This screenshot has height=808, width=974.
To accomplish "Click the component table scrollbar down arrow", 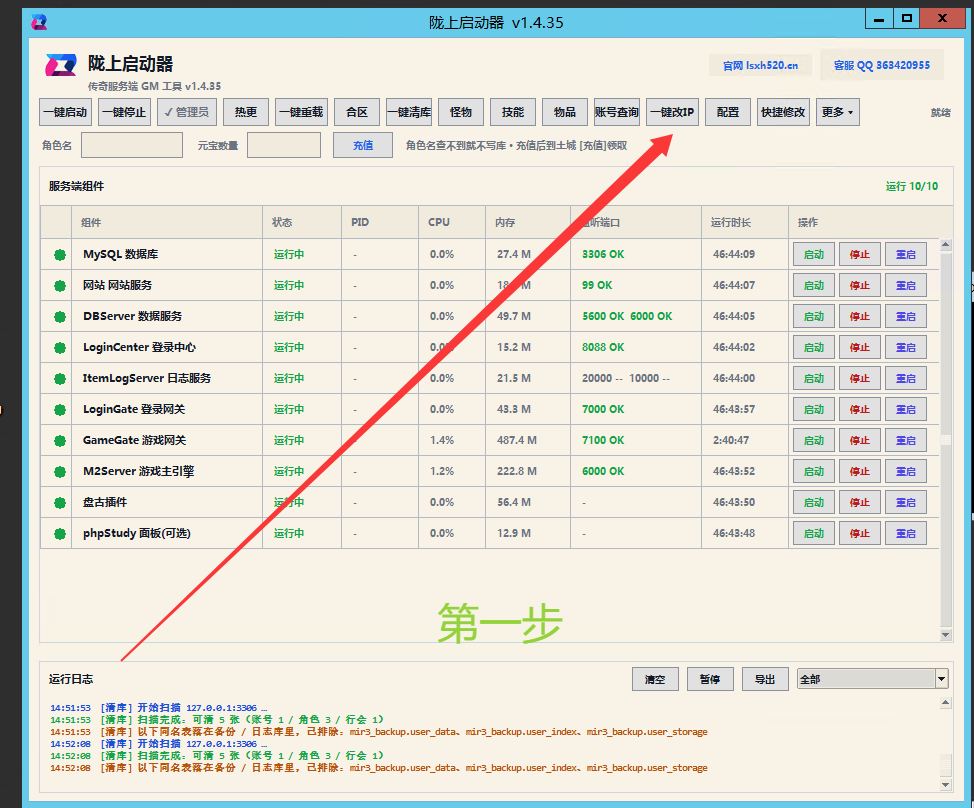I will coord(945,635).
